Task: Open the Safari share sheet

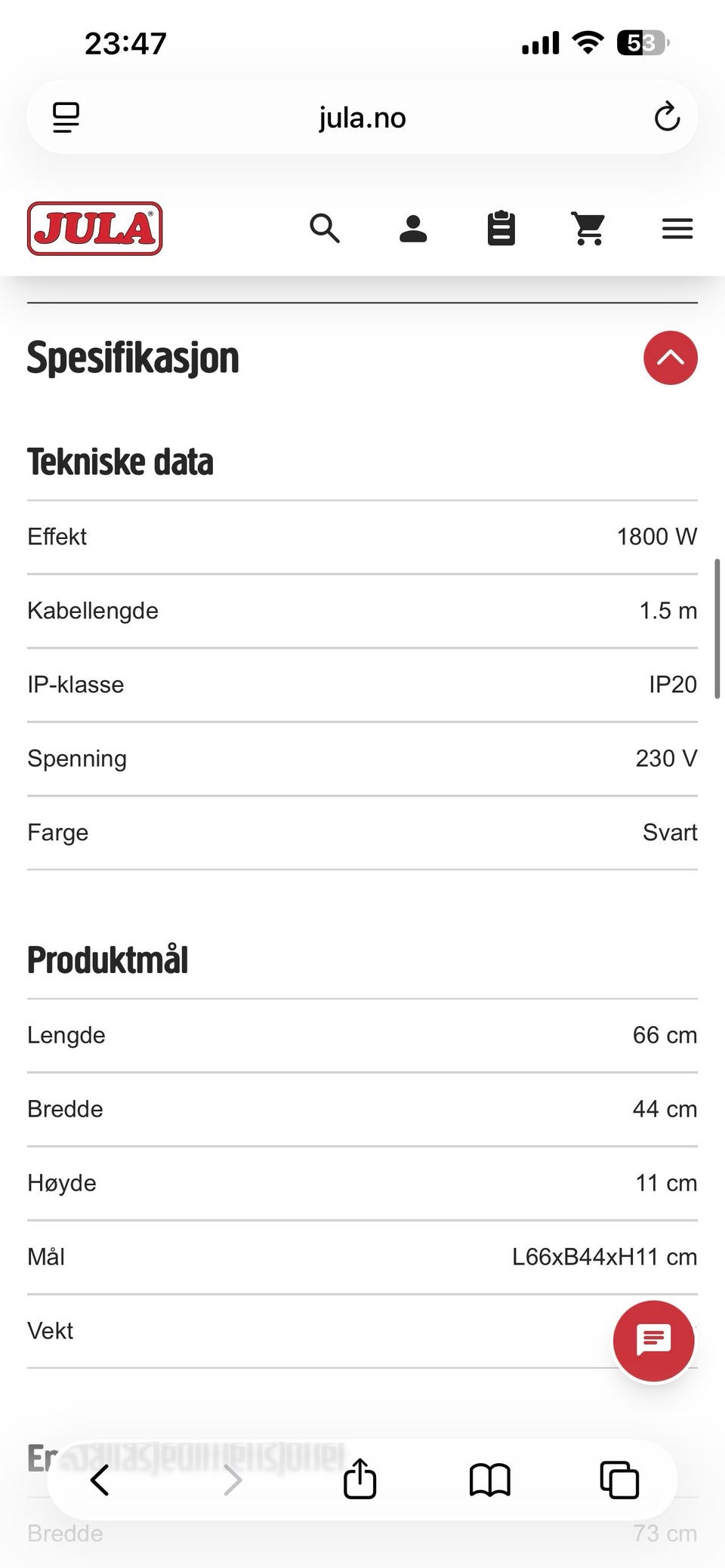Action: (359, 1478)
